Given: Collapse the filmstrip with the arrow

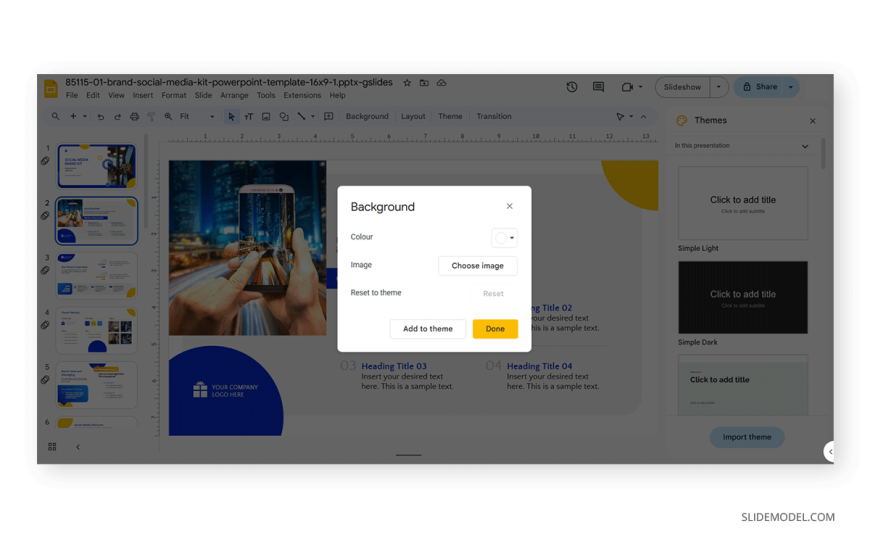Looking at the screenshot, I should (x=78, y=447).
